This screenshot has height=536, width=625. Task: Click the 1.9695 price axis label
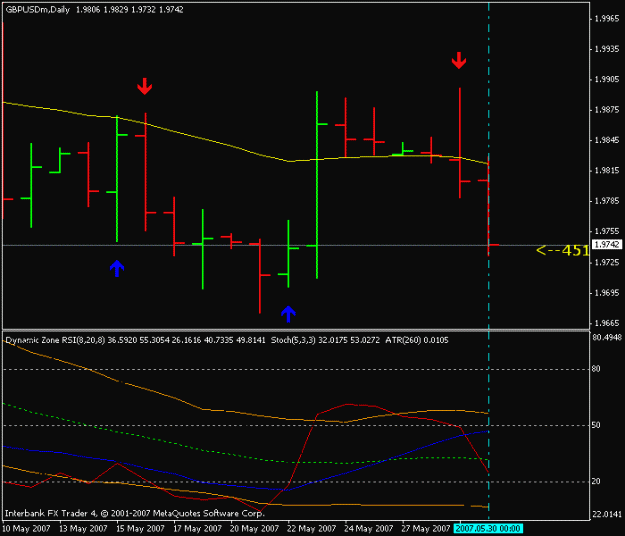(607, 293)
